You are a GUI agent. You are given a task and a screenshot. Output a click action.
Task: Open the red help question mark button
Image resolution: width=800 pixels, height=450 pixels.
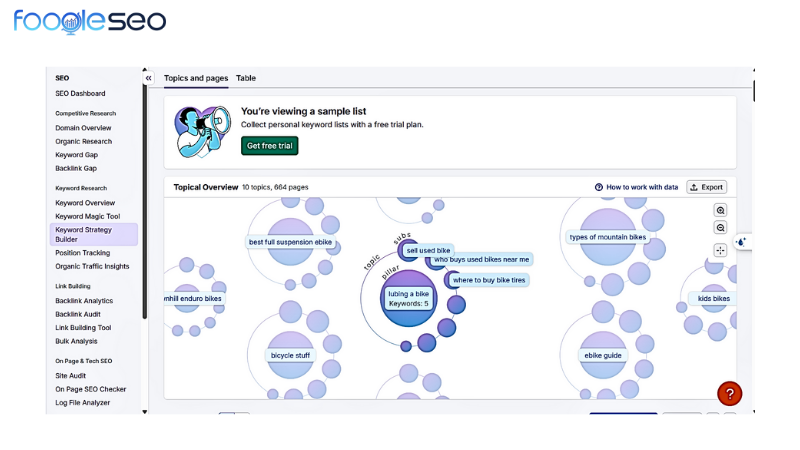coord(730,394)
